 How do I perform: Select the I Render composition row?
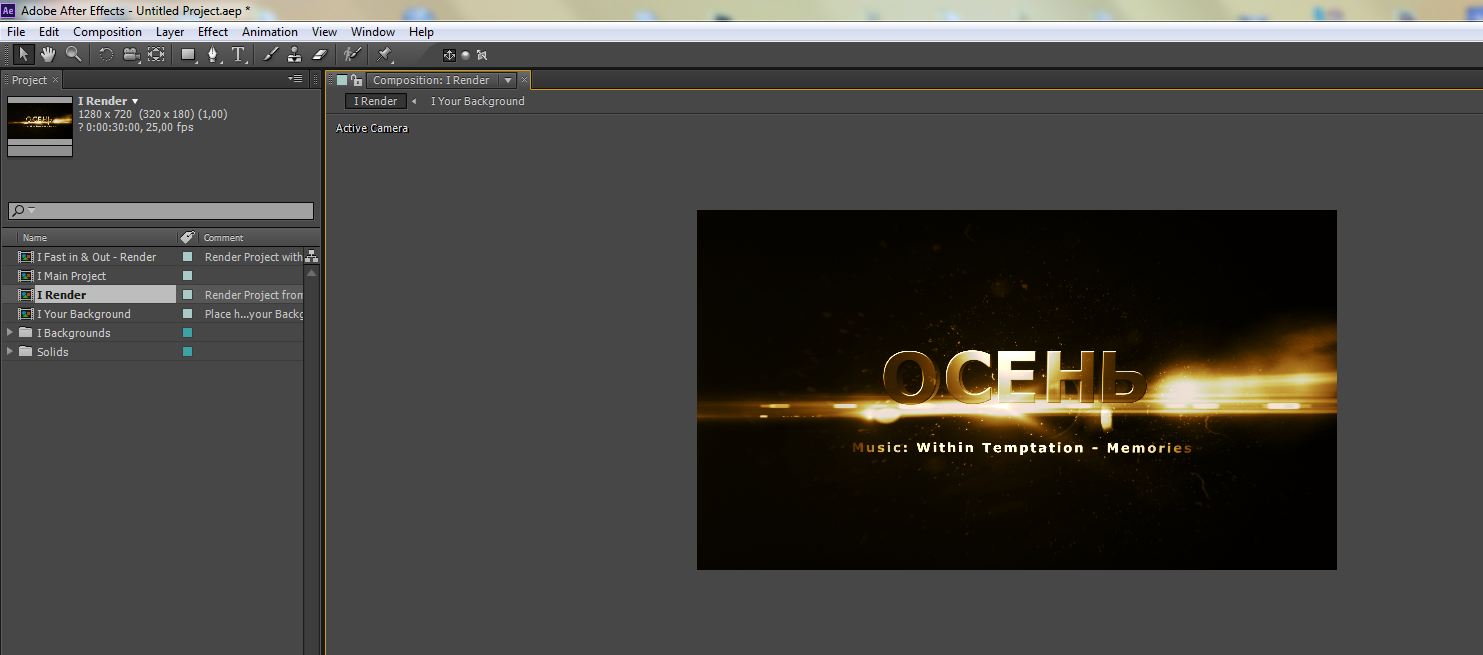point(152,295)
